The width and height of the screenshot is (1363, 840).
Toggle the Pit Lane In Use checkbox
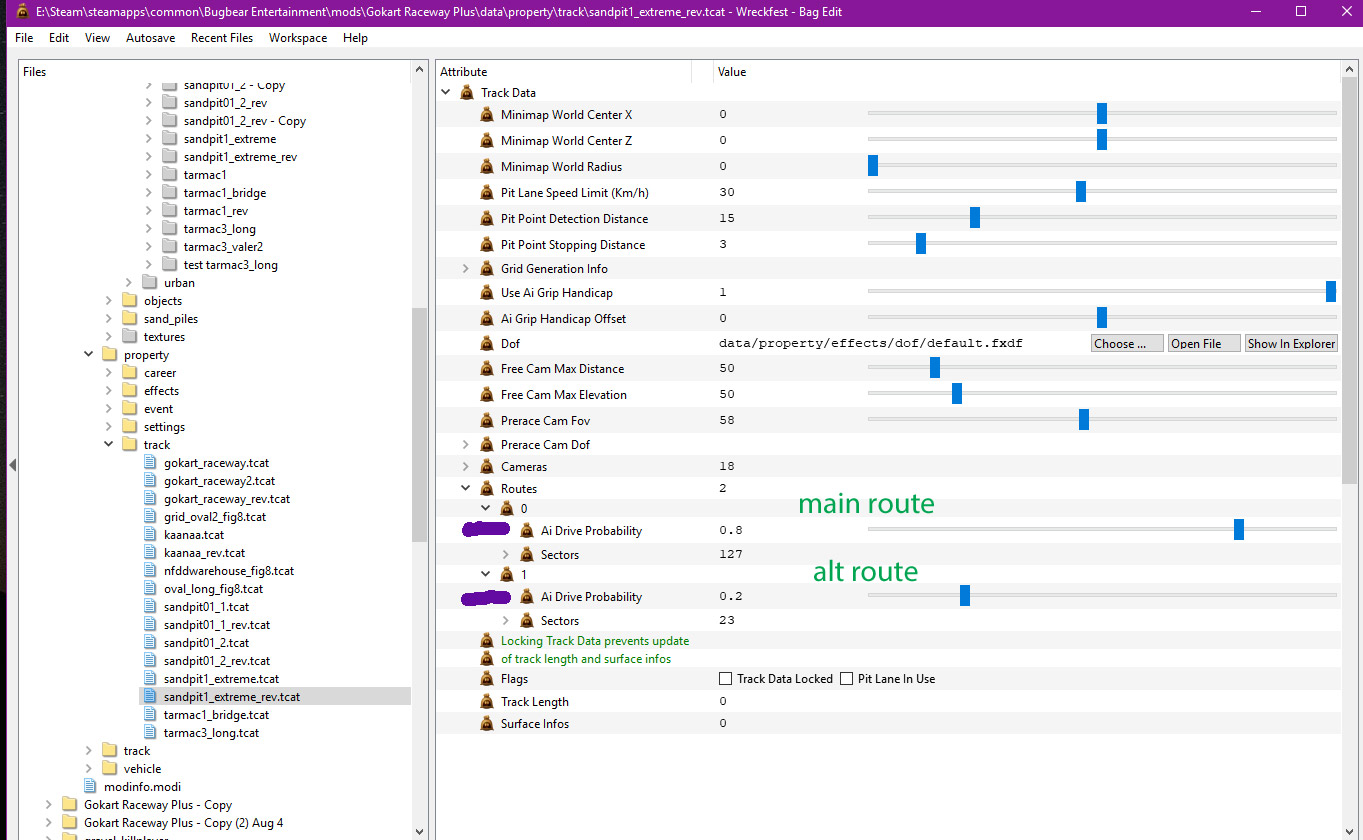click(847, 679)
